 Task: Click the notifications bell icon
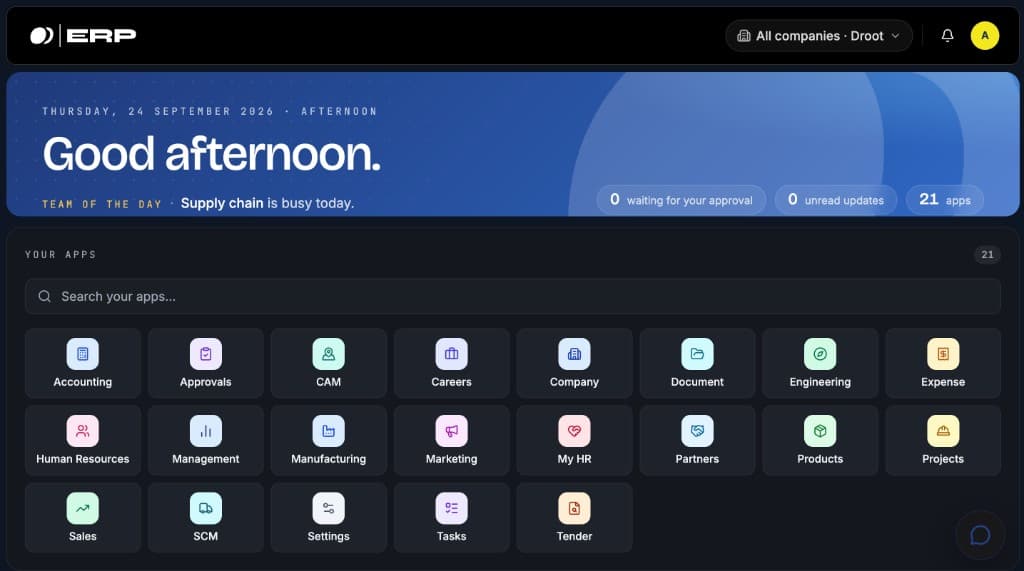947,35
